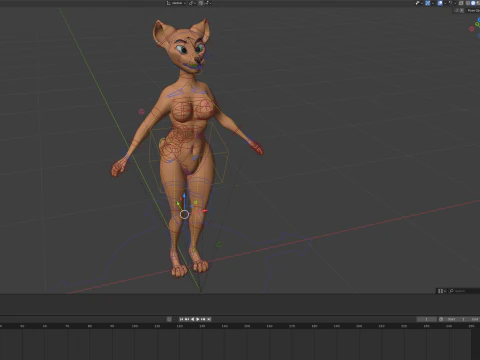Switch to material preview shading

pyautogui.click(x=478, y=3)
